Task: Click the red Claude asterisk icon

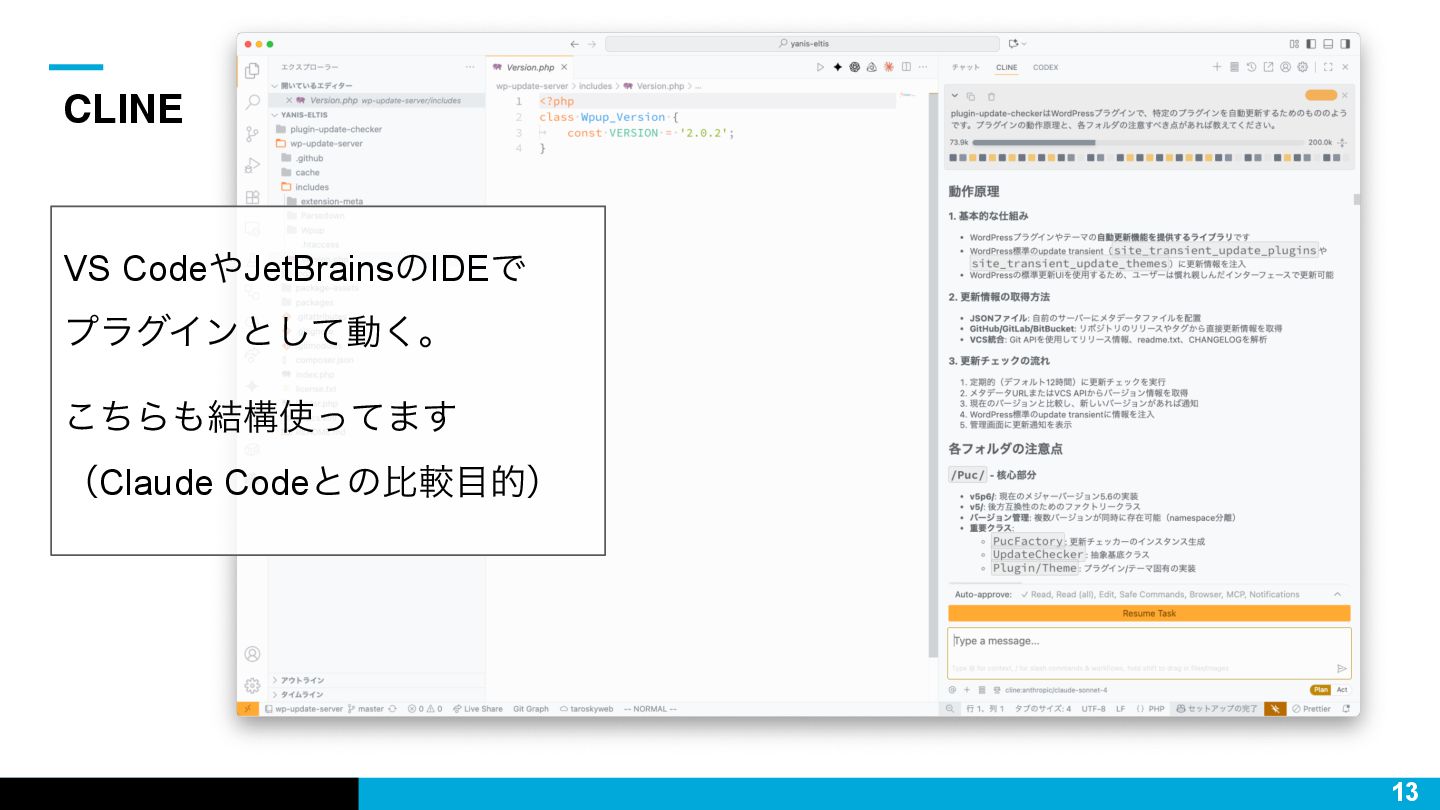Action: (x=888, y=67)
